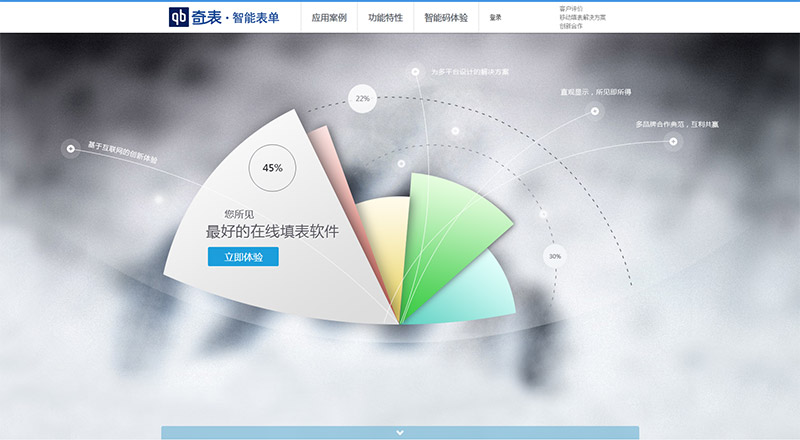Open the 应用案例 menu item
The height and width of the screenshot is (440, 800).
point(329,18)
